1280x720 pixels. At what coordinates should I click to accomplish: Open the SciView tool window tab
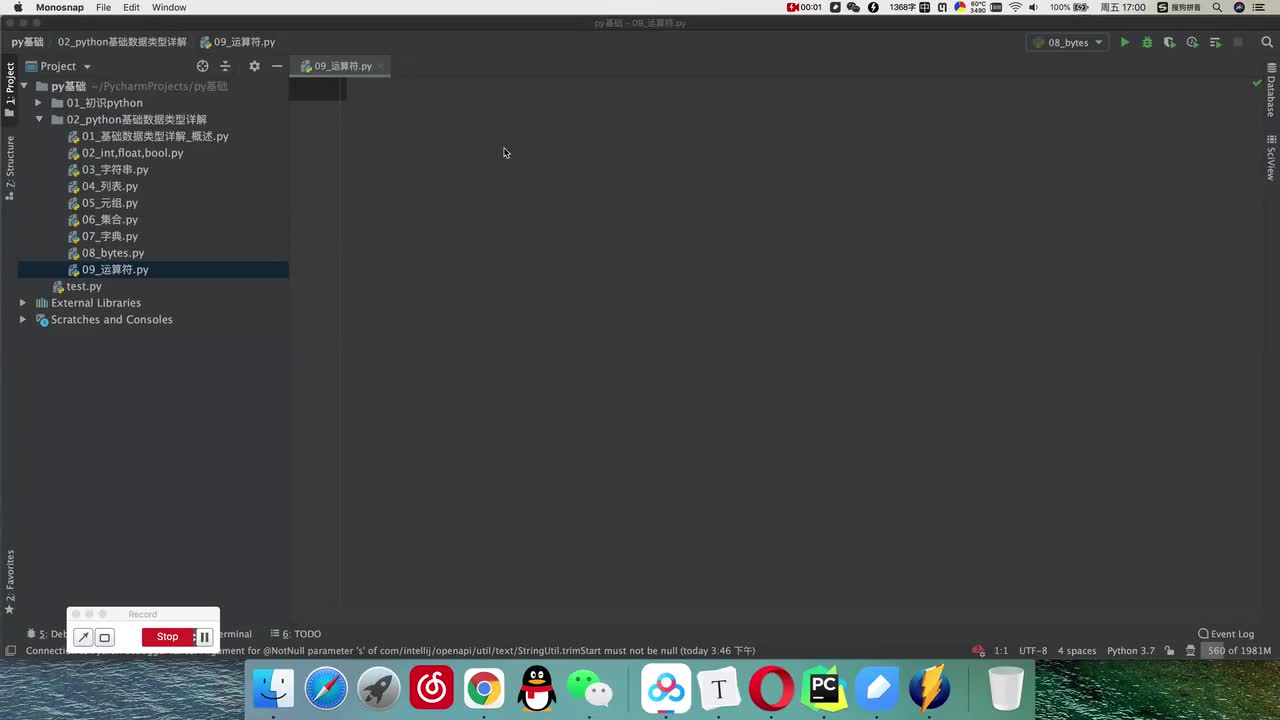click(x=1271, y=158)
